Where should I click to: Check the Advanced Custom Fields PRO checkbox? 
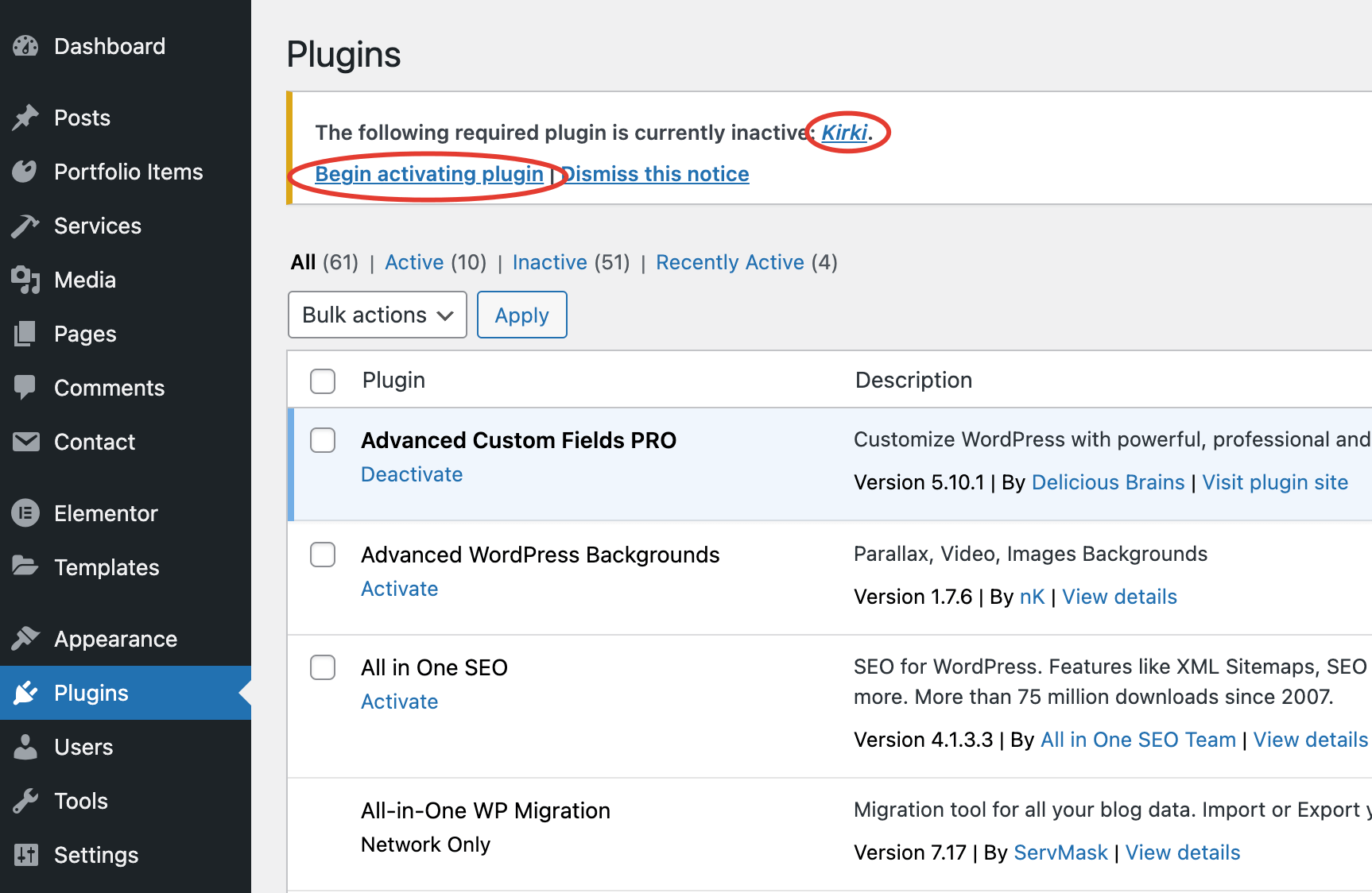coord(323,440)
